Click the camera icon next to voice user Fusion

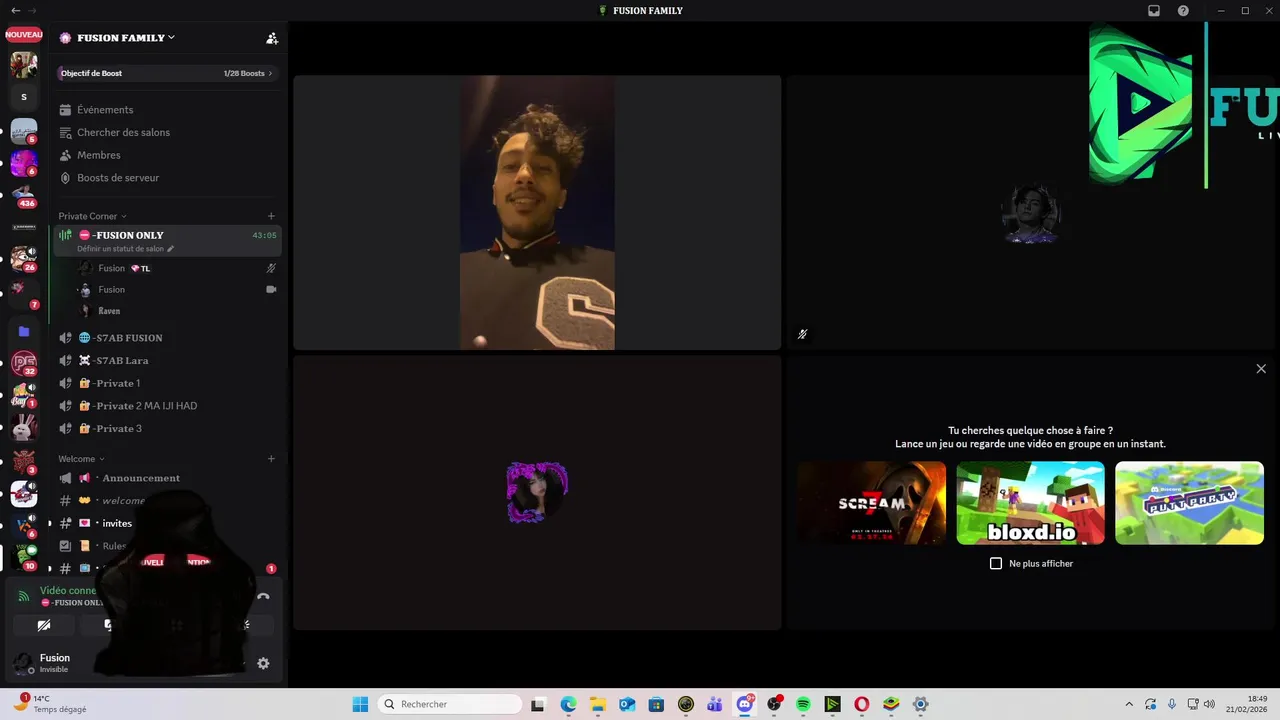271,289
